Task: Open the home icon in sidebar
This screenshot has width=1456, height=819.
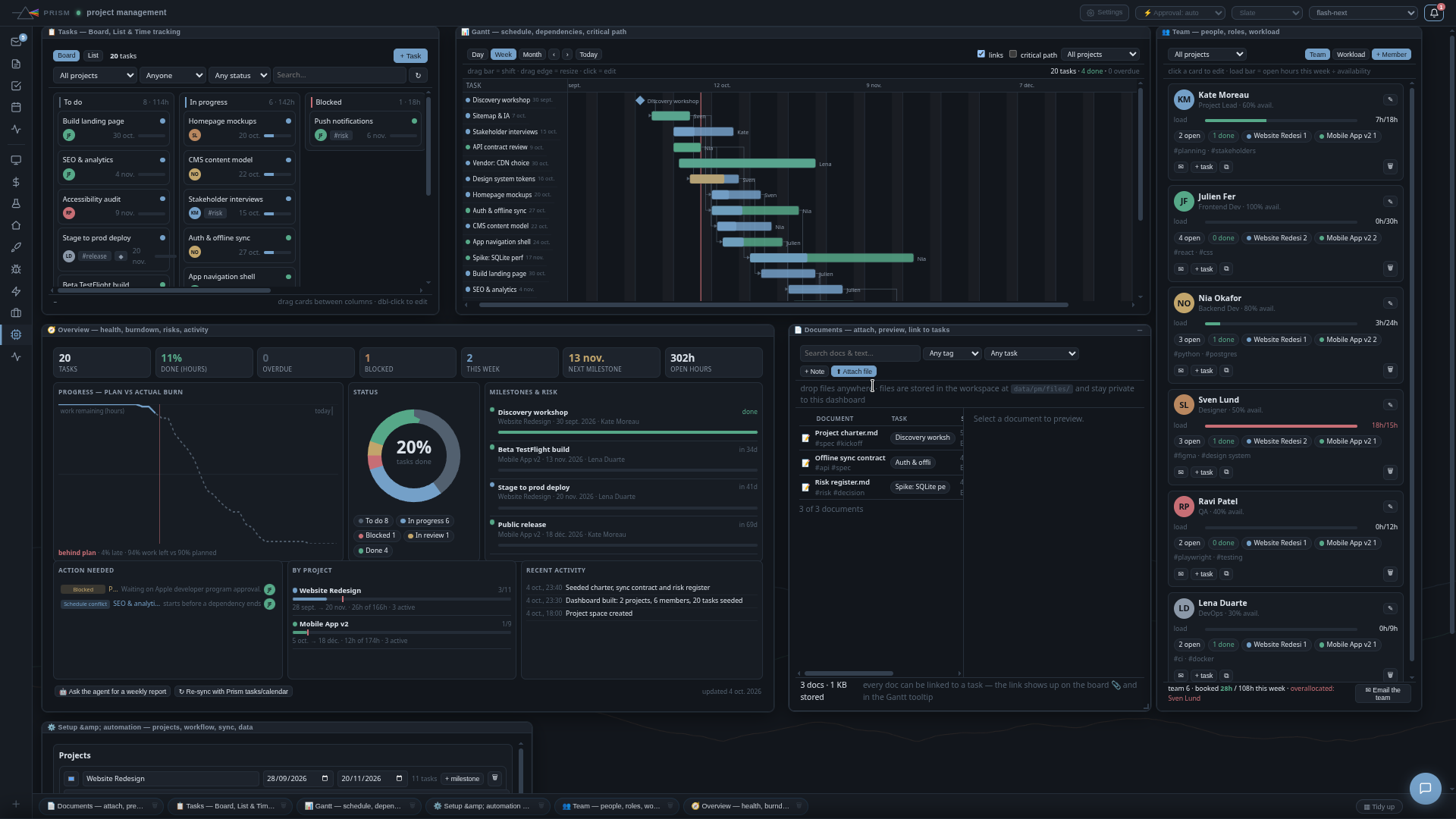Action: pos(16,225)
